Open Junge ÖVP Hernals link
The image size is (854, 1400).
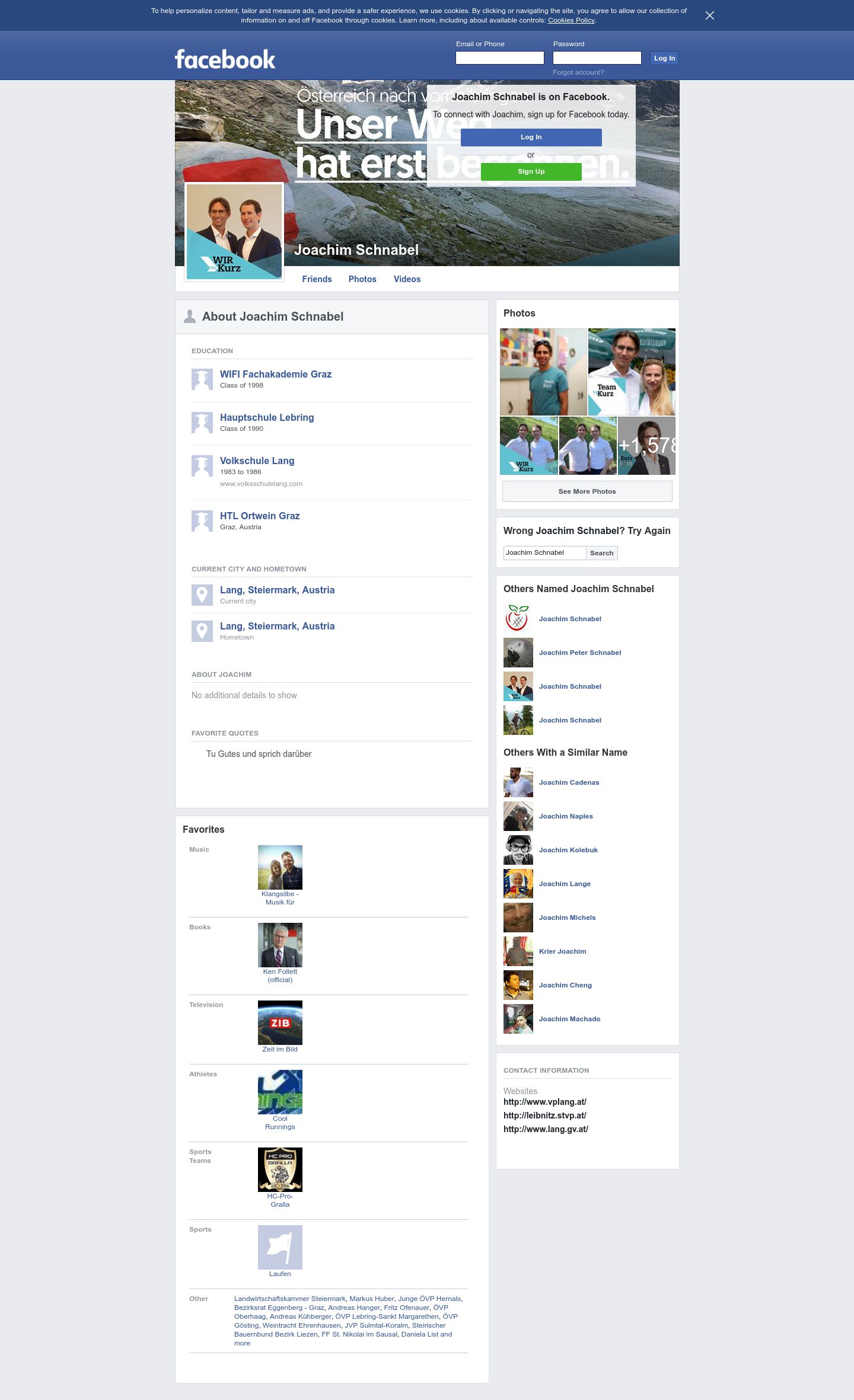tap(429, 1299)
